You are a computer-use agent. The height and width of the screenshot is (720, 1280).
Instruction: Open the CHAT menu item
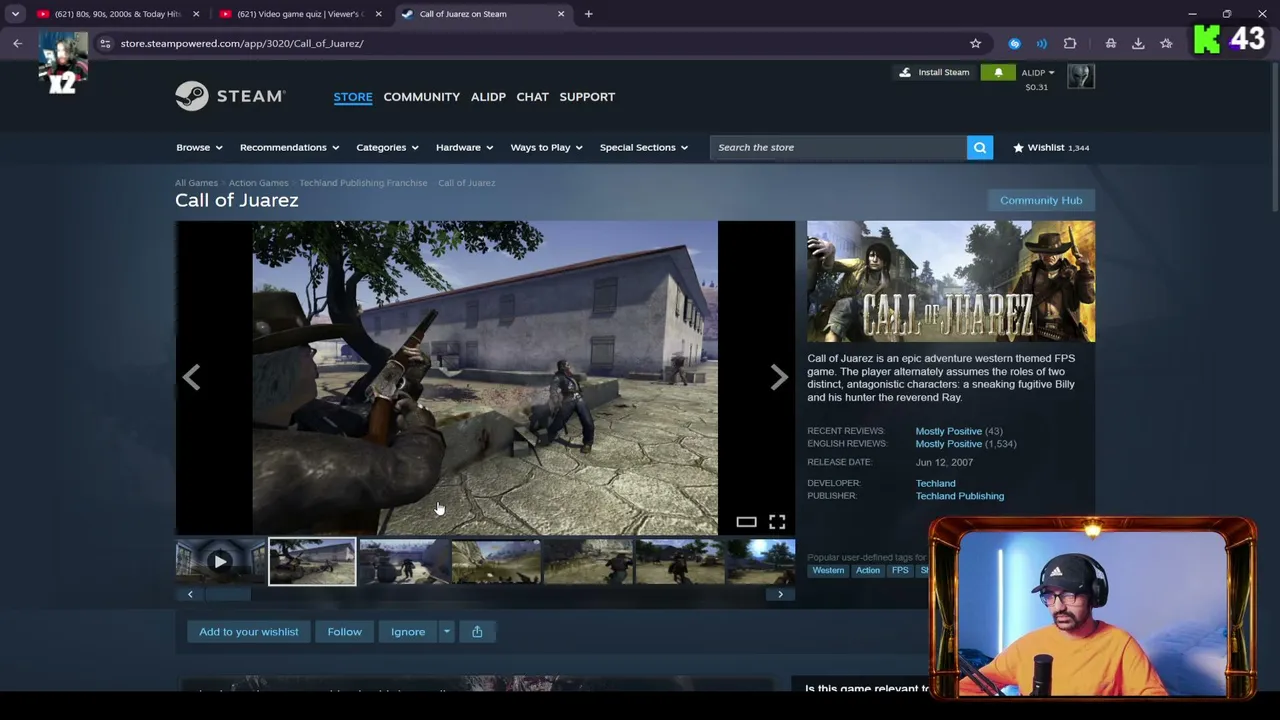[532, 97]
